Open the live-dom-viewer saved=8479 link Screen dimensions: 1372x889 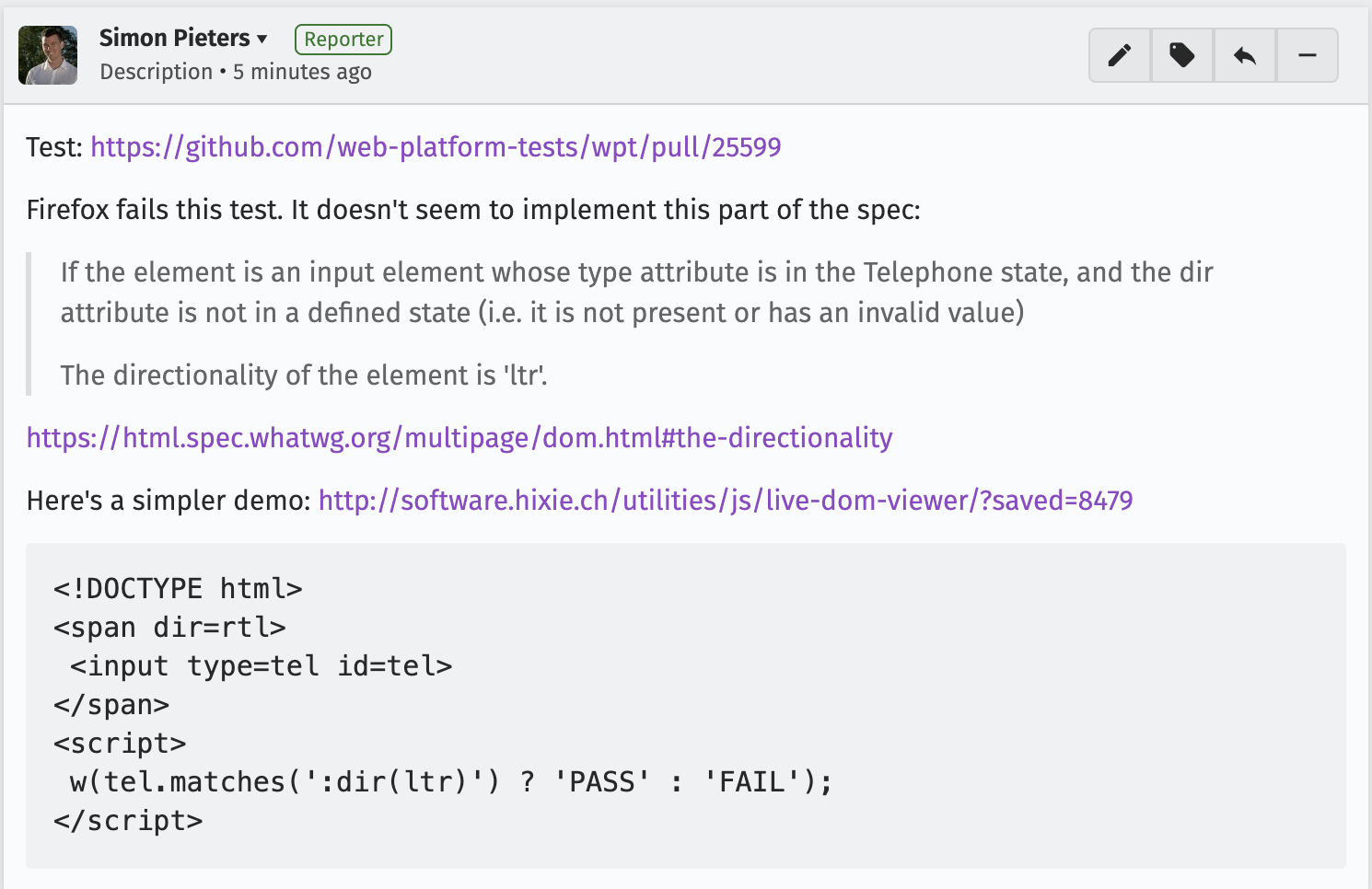(726, 501)
